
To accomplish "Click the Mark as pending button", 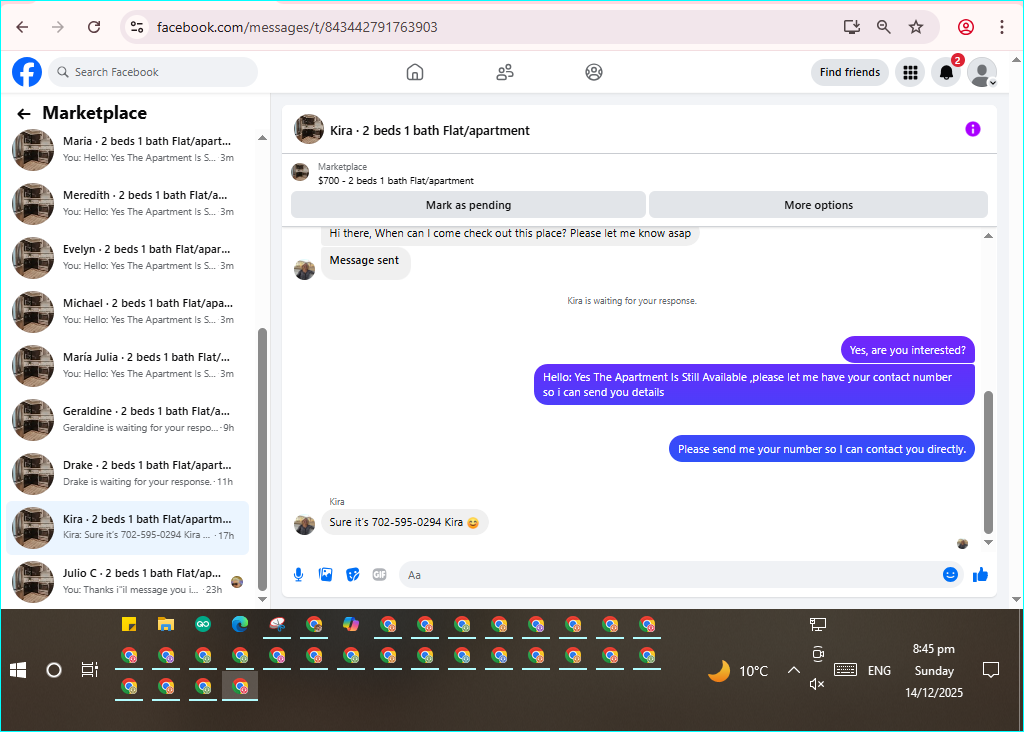I will pyautogui.click(x=468, y=205).
